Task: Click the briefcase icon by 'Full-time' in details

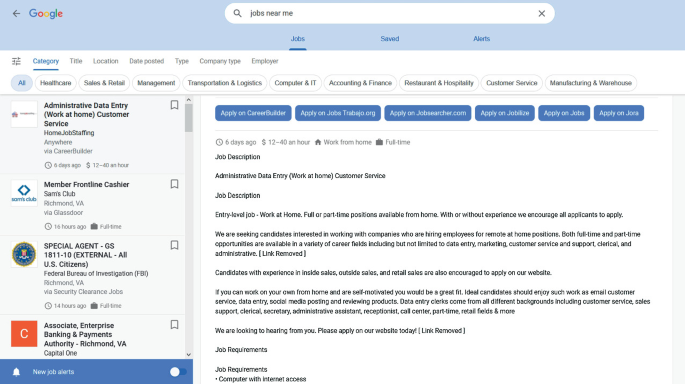Action: click(379, 142)
